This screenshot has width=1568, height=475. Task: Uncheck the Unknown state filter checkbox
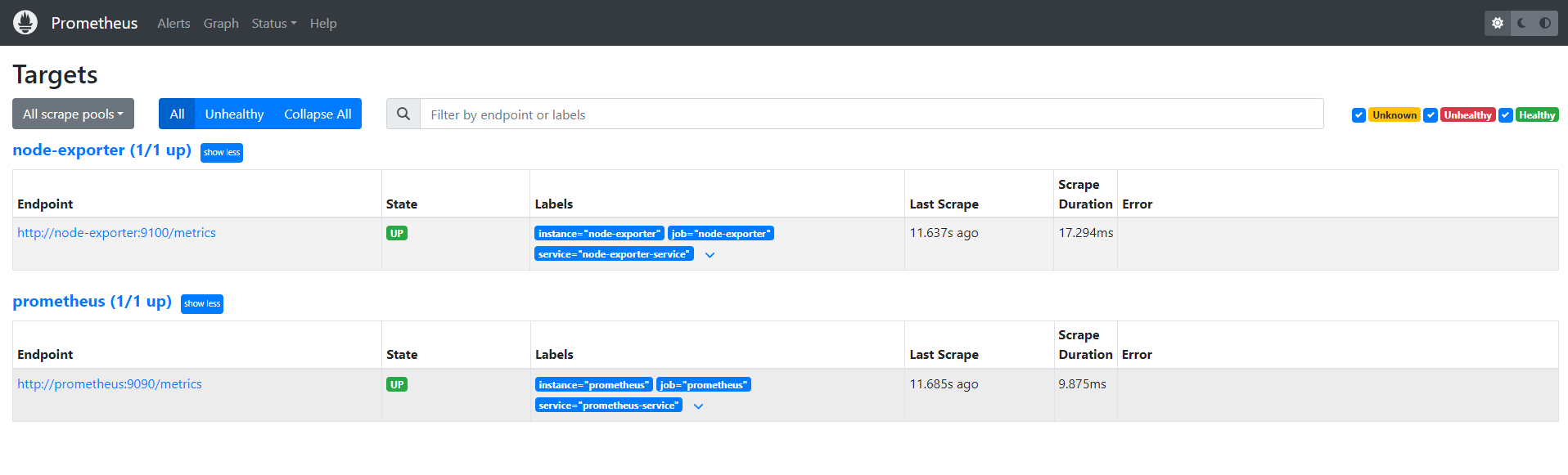tap(1358, 115)
